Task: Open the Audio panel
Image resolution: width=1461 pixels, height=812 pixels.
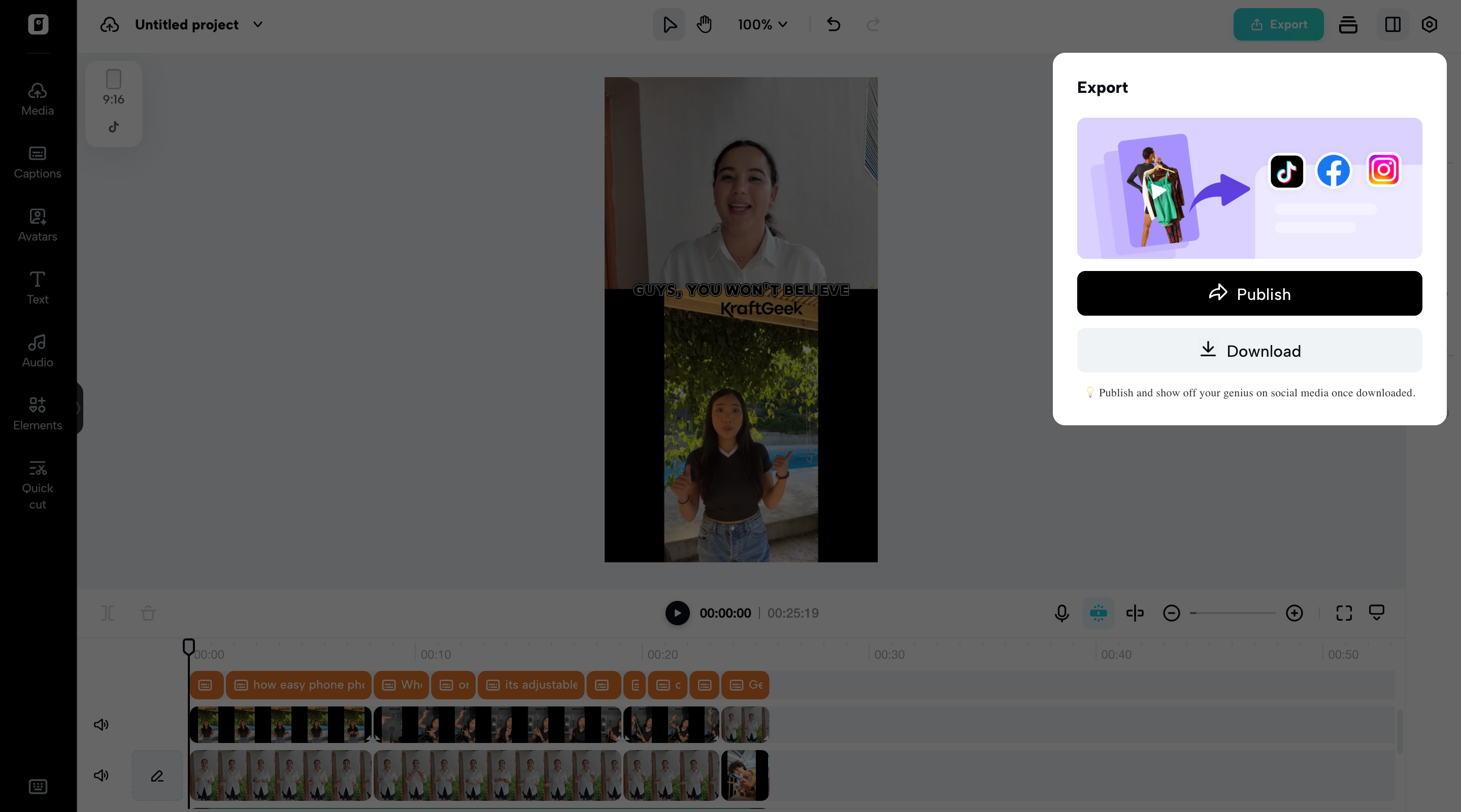Action: click(37, 350)
